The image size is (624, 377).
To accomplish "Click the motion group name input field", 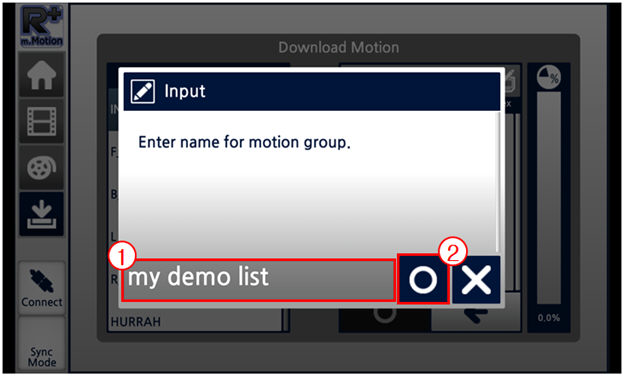I will click(x=258, y=280).
